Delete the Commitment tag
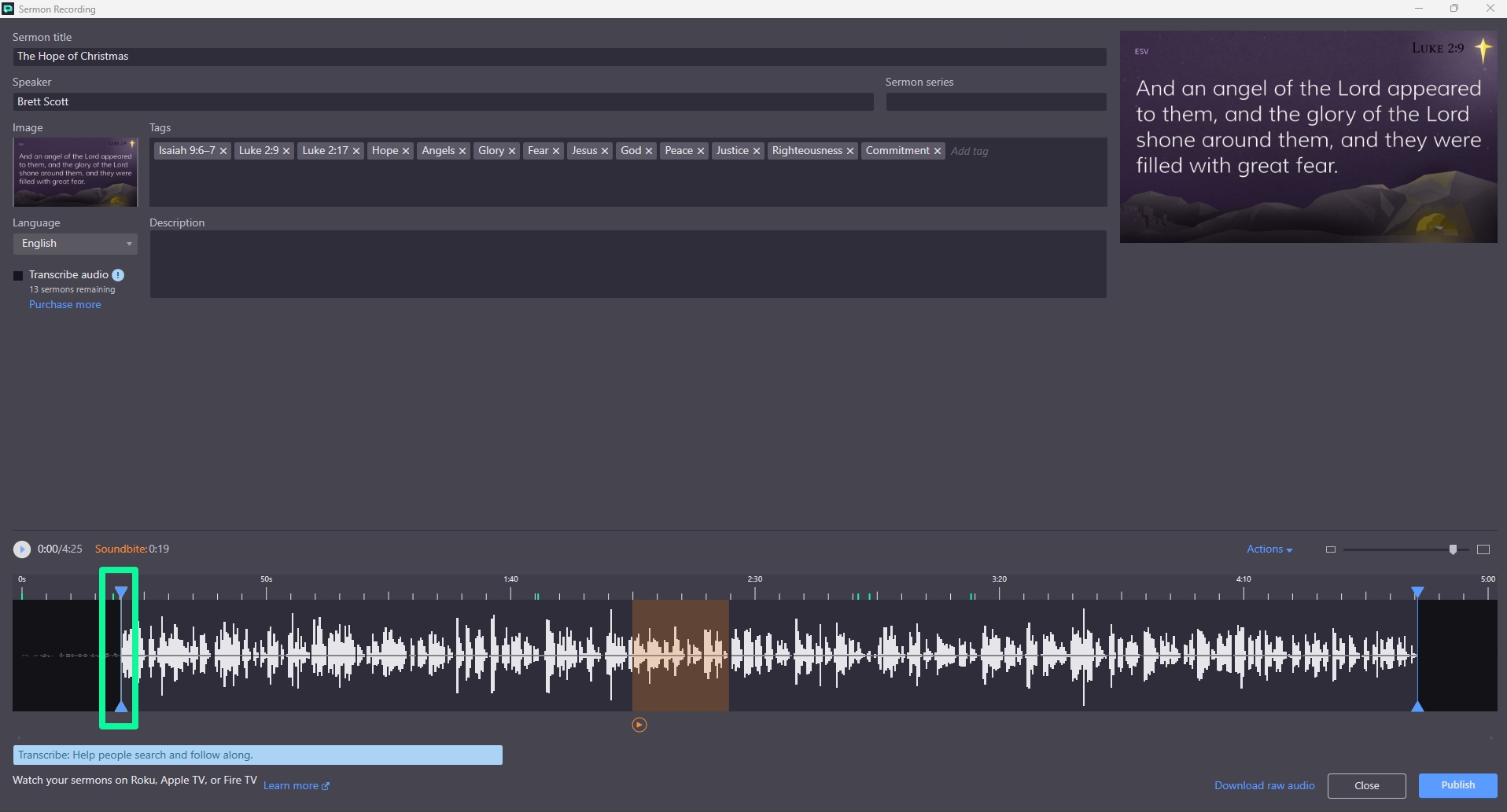This screenshot has width=1507, height=812. [938, 151]
